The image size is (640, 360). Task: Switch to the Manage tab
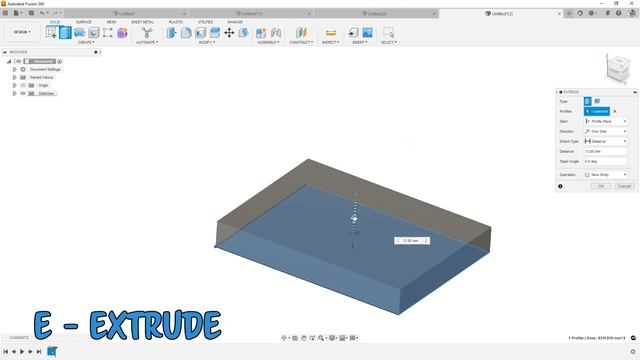[x=235, y=22]
